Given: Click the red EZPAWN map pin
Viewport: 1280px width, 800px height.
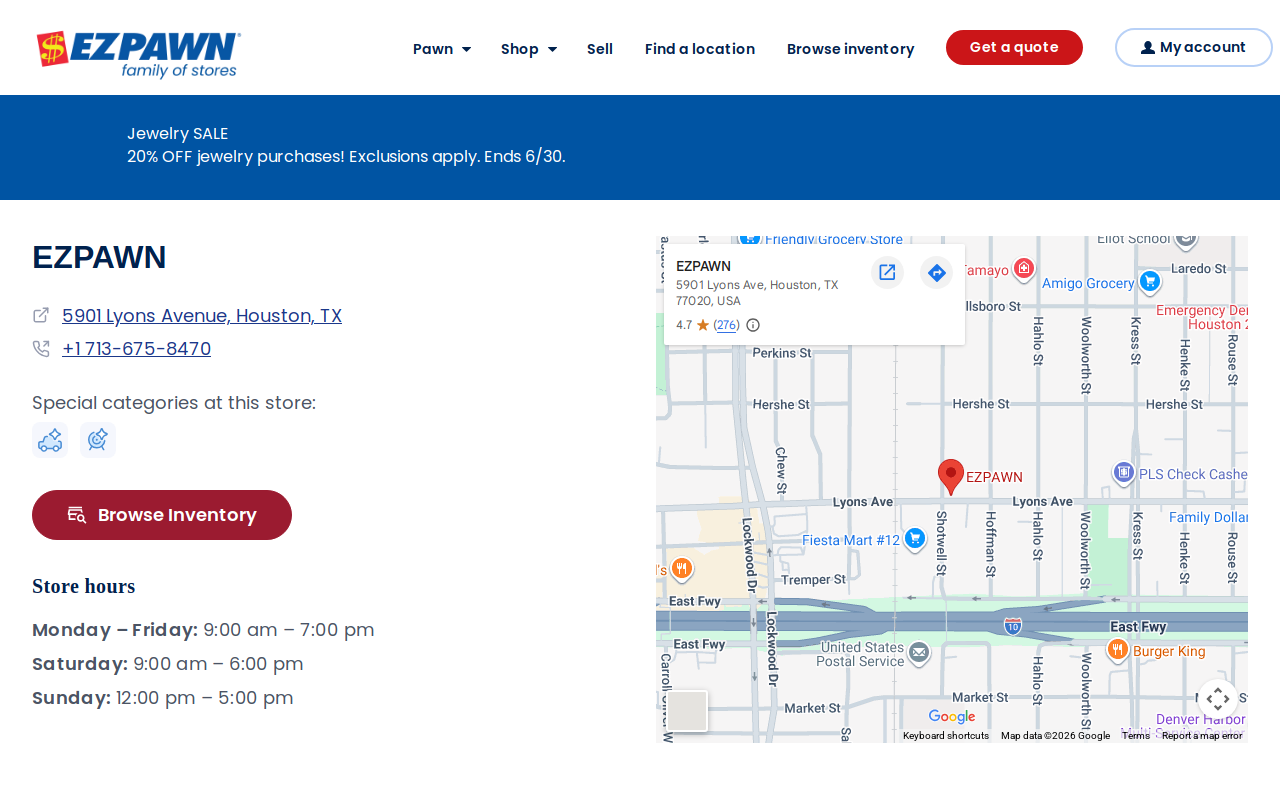Looking at the screenshot, I should (x=951, y=477).
